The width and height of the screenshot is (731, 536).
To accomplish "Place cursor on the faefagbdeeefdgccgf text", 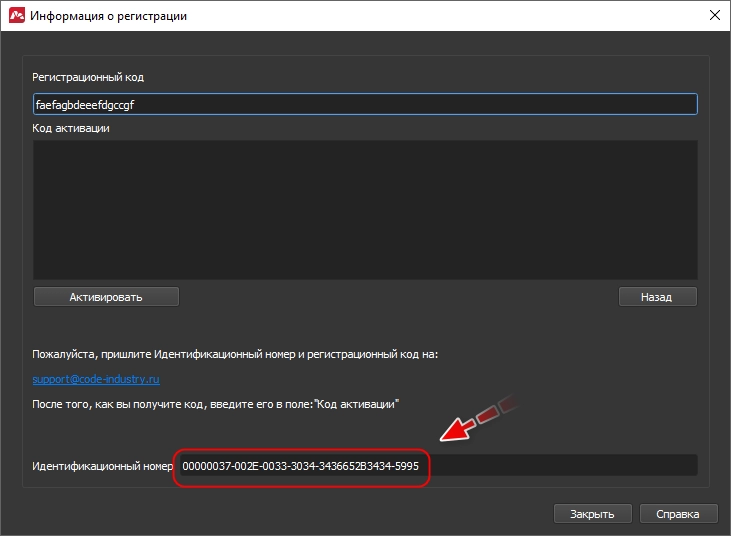I will pos(85,105).
